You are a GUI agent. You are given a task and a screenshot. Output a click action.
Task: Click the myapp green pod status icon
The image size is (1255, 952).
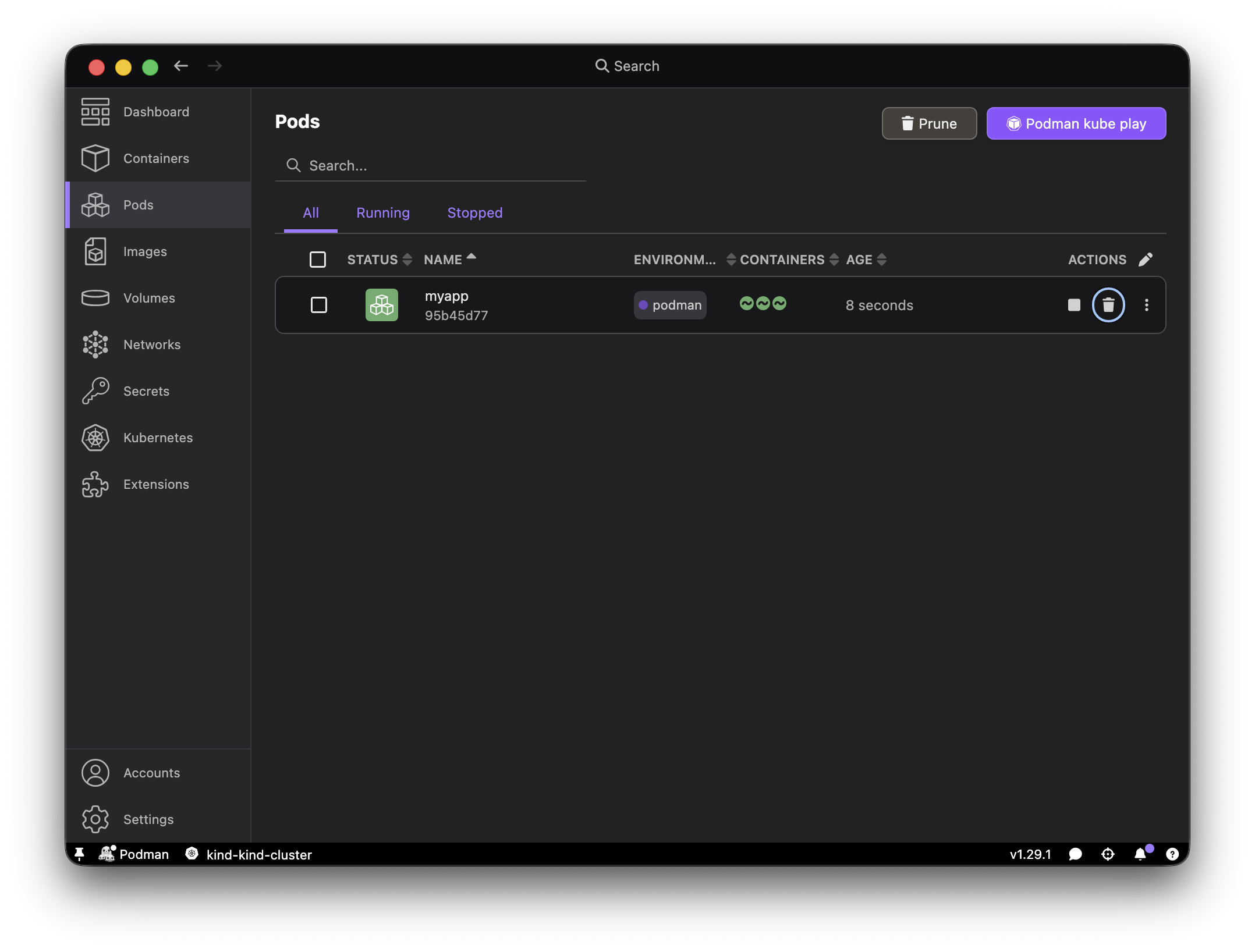[382, 305]
